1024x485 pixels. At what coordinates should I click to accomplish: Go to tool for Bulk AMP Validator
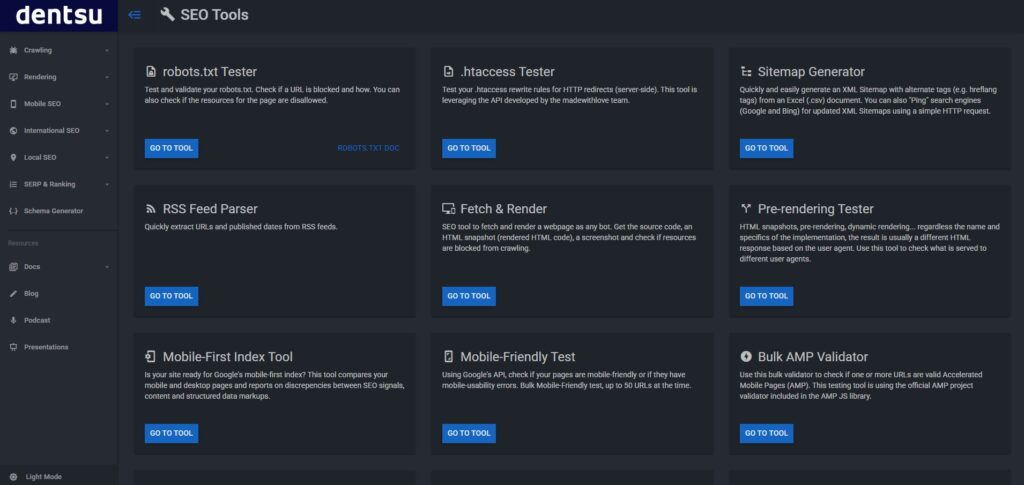coord(767,433)
